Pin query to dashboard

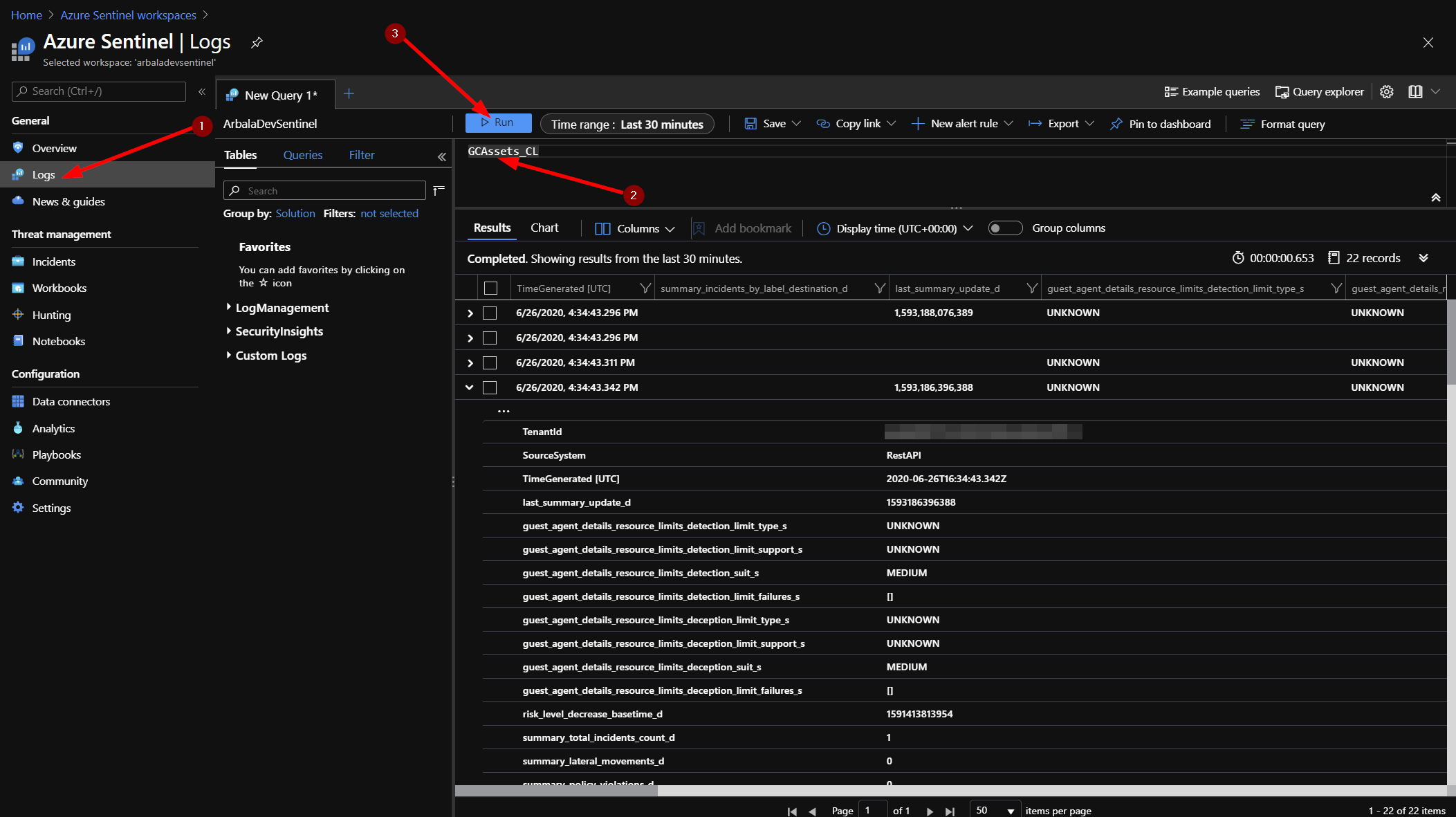tap(1160, 124)
